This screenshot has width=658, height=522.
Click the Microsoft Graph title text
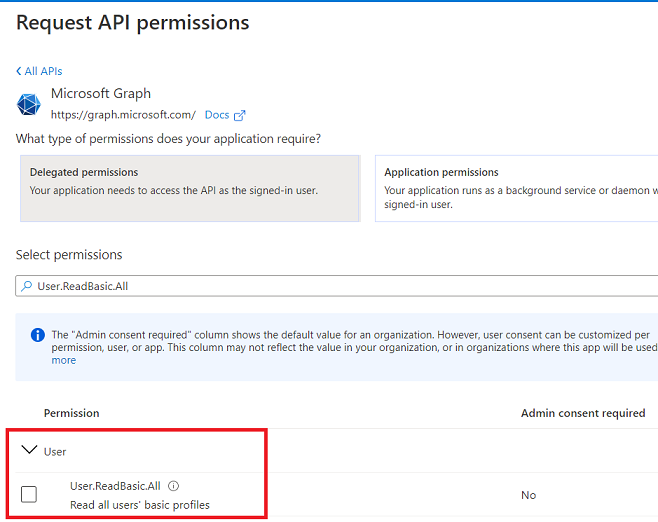point(101,94)
